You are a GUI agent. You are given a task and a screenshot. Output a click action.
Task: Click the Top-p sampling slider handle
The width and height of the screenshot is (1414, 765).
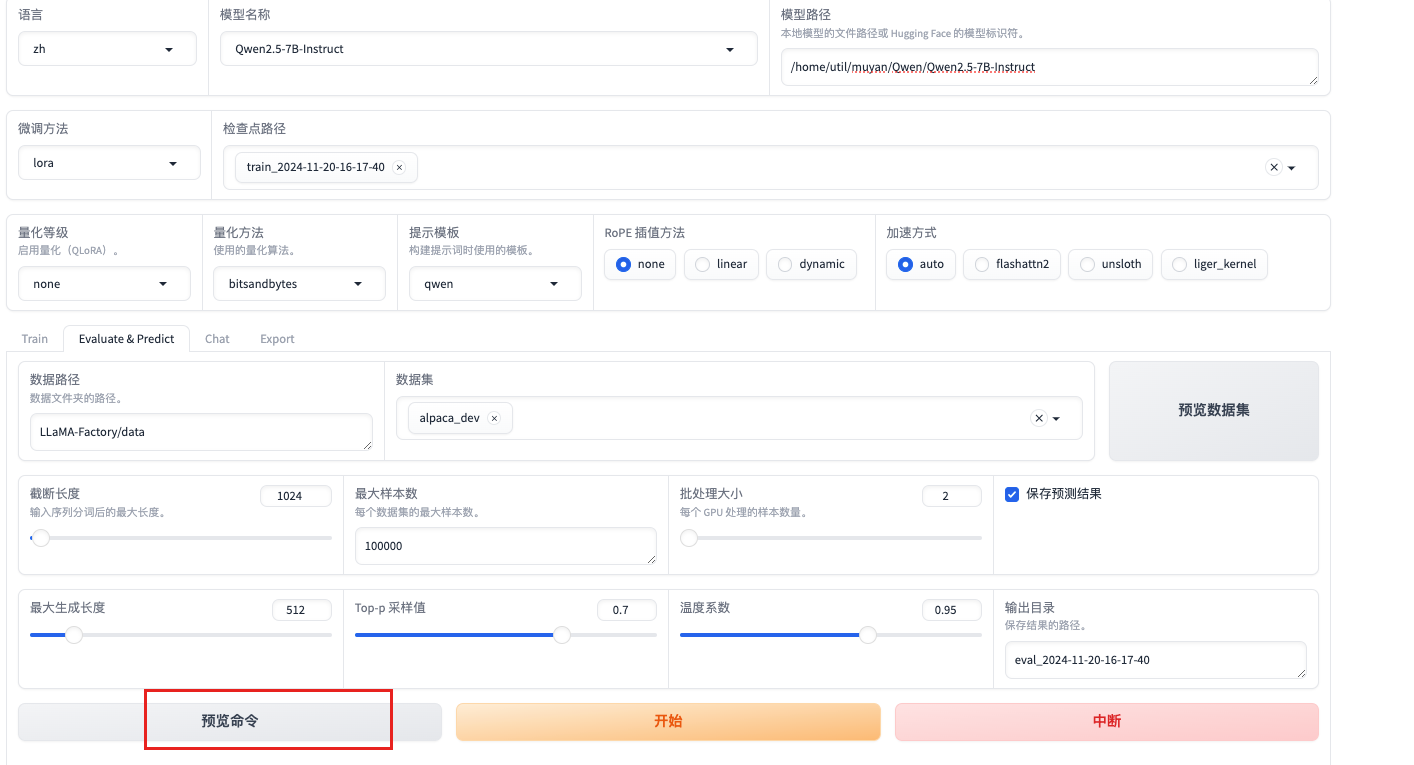click(x=562, y=635)
